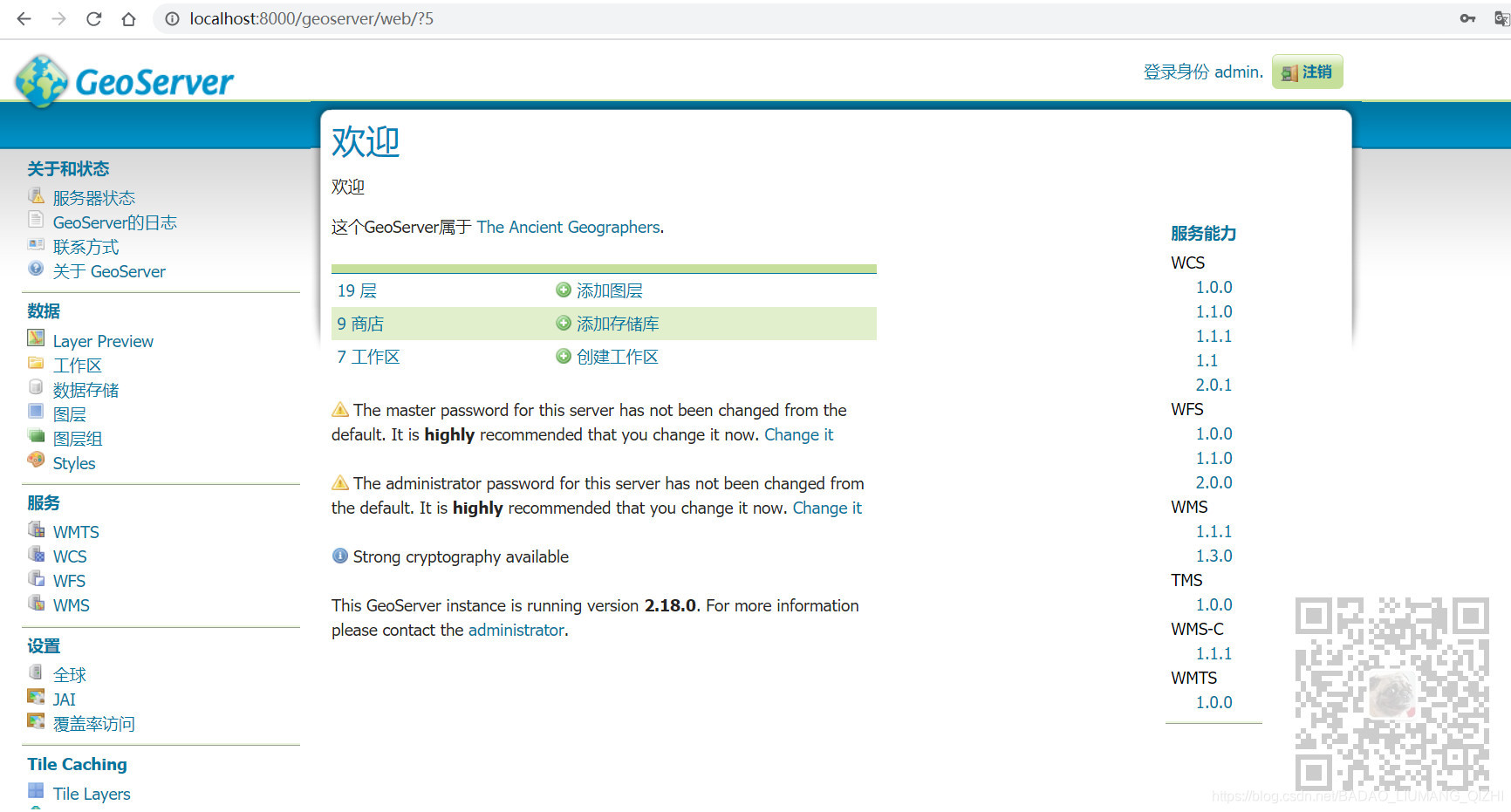Click the Layer Preview icon
This screenshot has height=812, width=1511.
pos(36,338)
